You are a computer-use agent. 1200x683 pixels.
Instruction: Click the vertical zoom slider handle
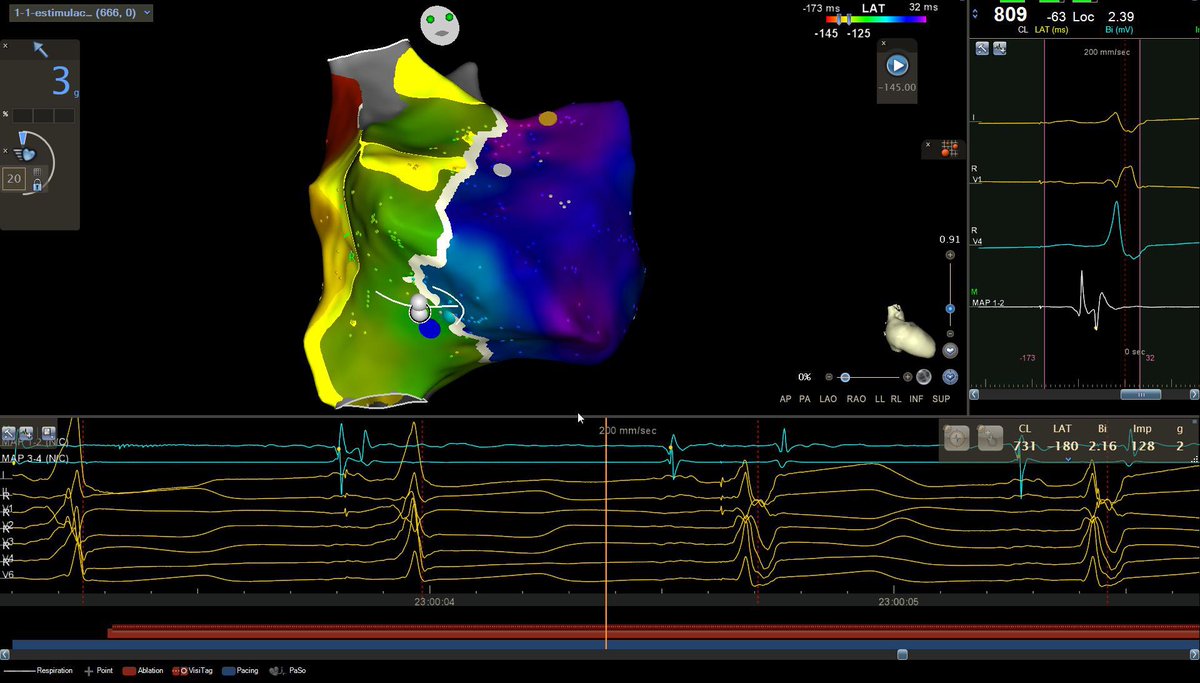pos(950,309)
